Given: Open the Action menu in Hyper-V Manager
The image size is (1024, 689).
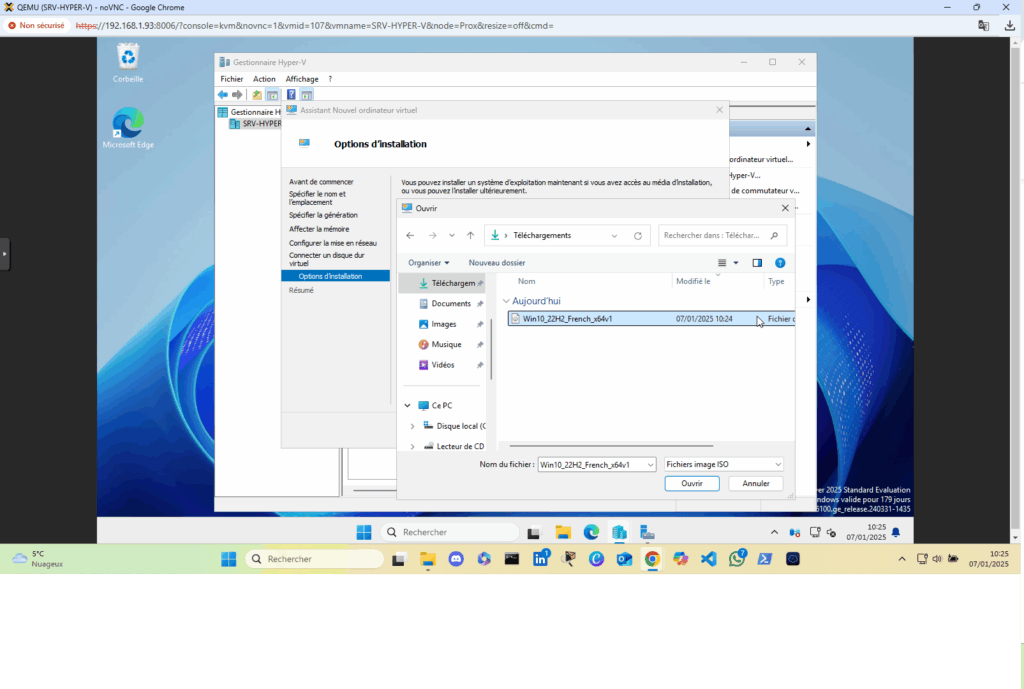Looking at the screenshot, I should (264, 79).
